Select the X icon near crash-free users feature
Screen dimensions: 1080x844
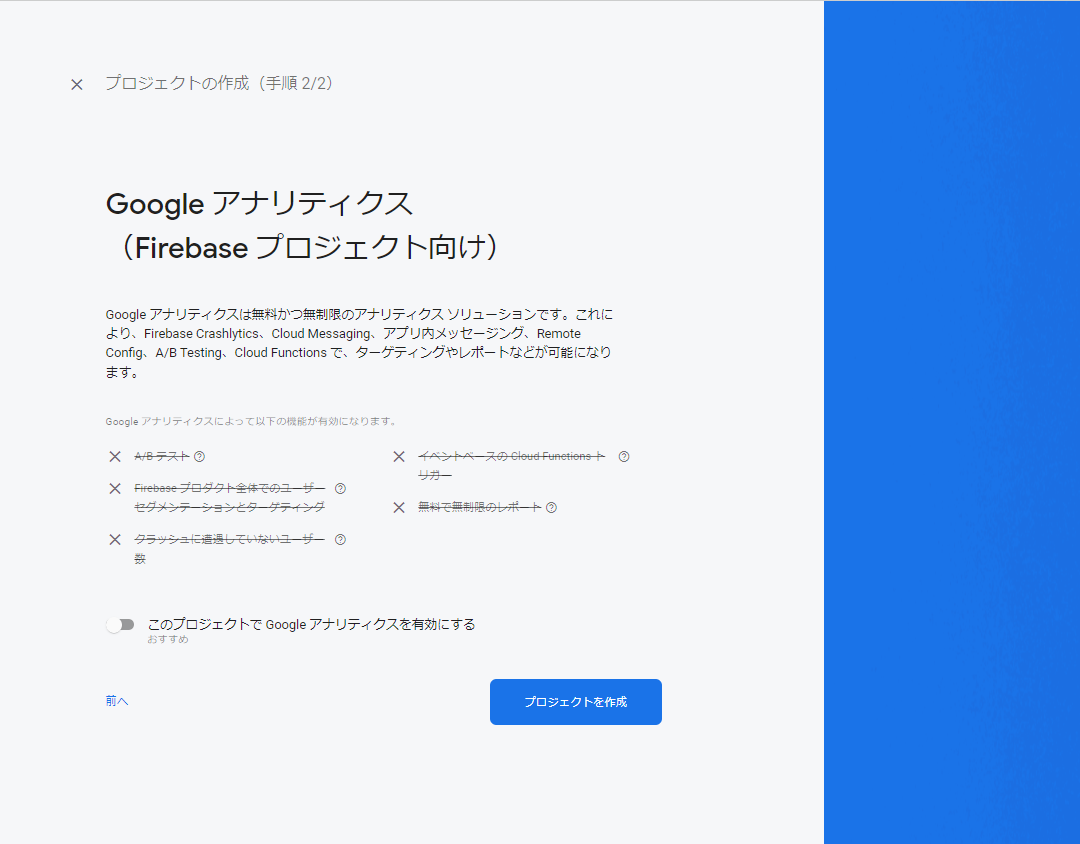click(x=115, y=539)
